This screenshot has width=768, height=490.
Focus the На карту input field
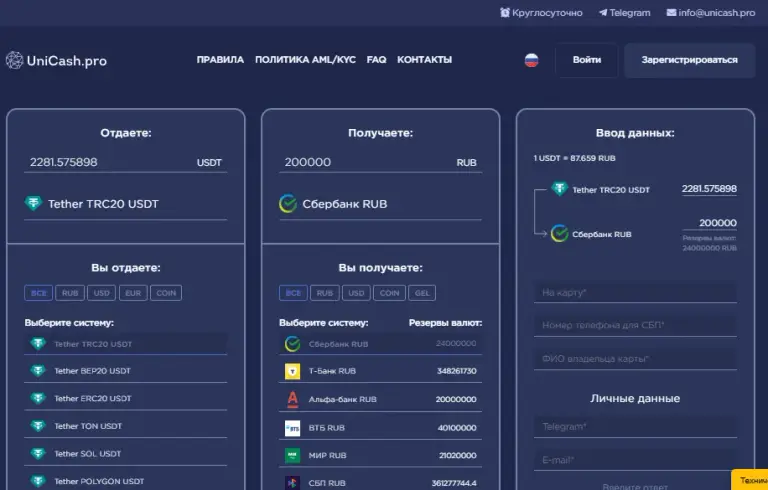click(x=635, y=293)
